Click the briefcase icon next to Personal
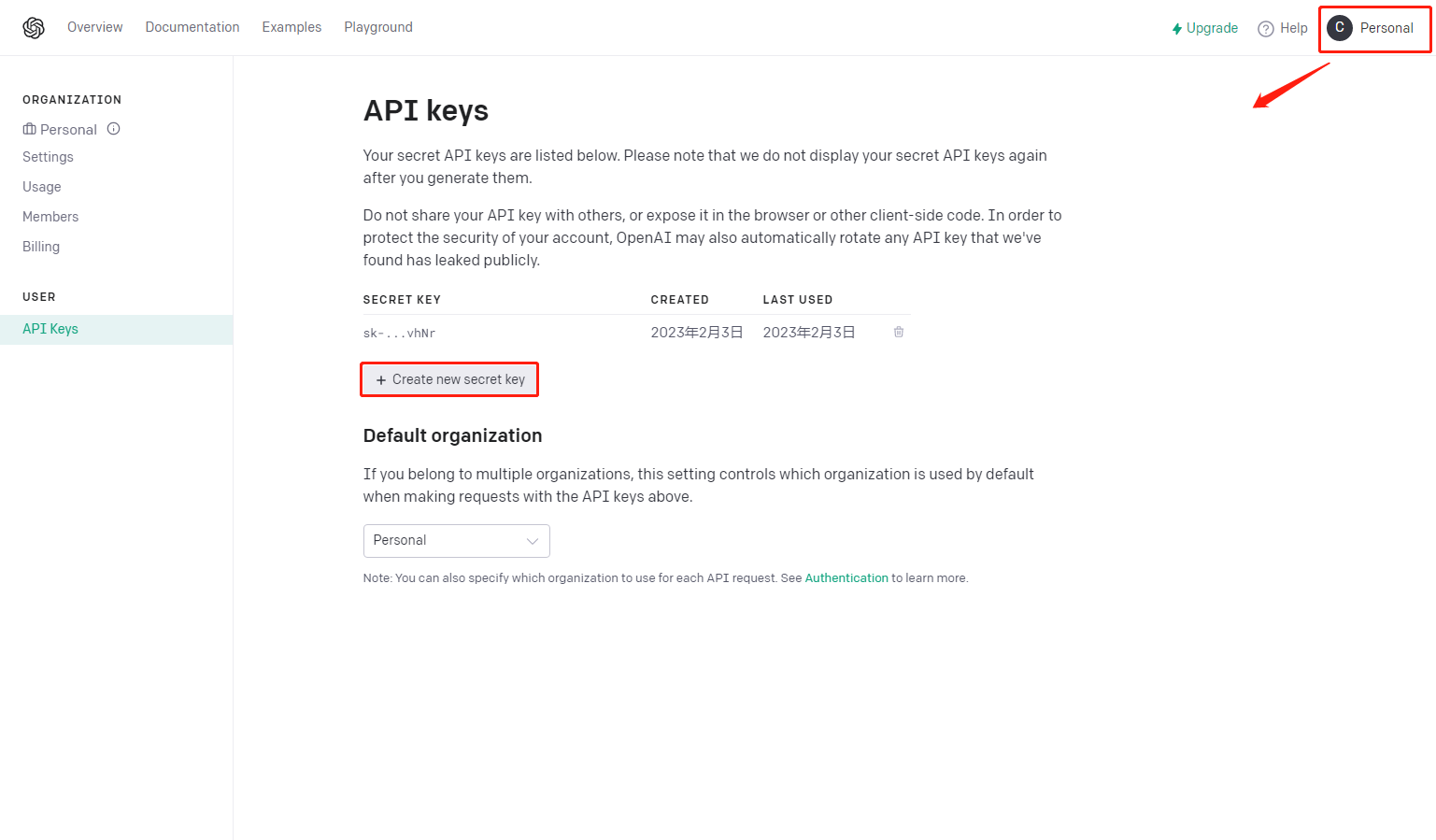 pos(30,129)
